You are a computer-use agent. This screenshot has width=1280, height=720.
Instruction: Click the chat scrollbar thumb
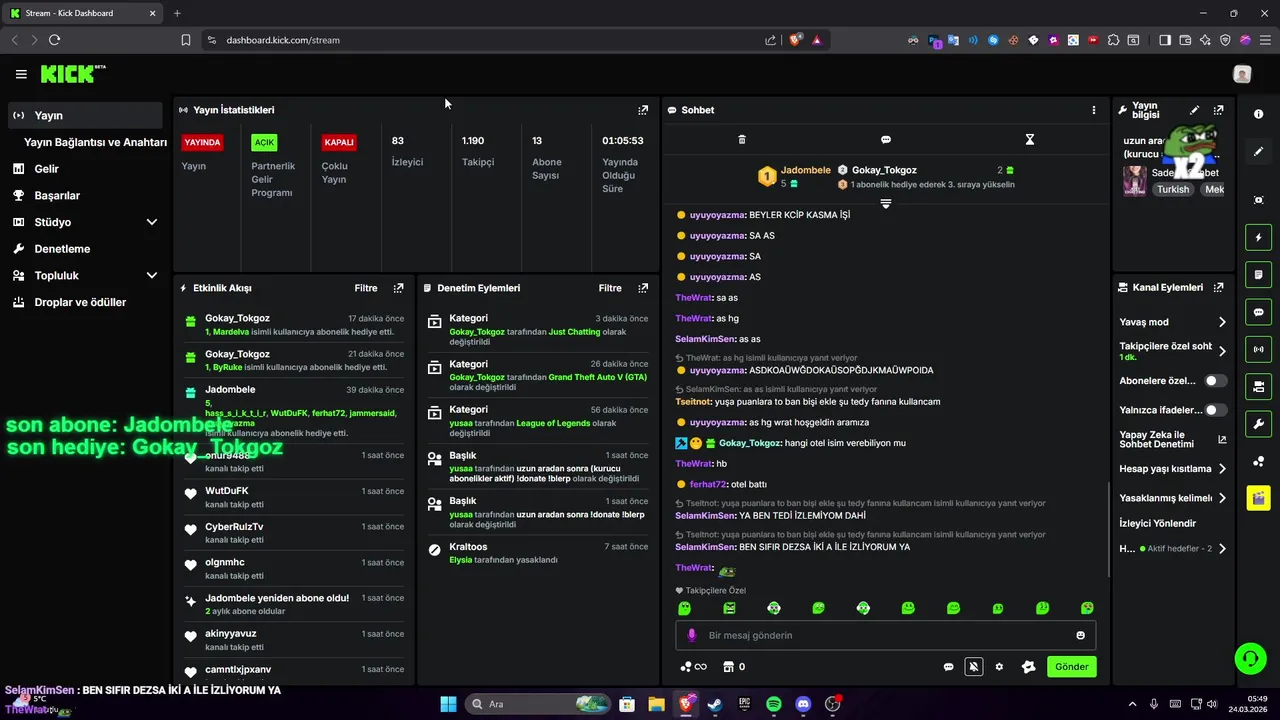click(x=1108, y=530)
